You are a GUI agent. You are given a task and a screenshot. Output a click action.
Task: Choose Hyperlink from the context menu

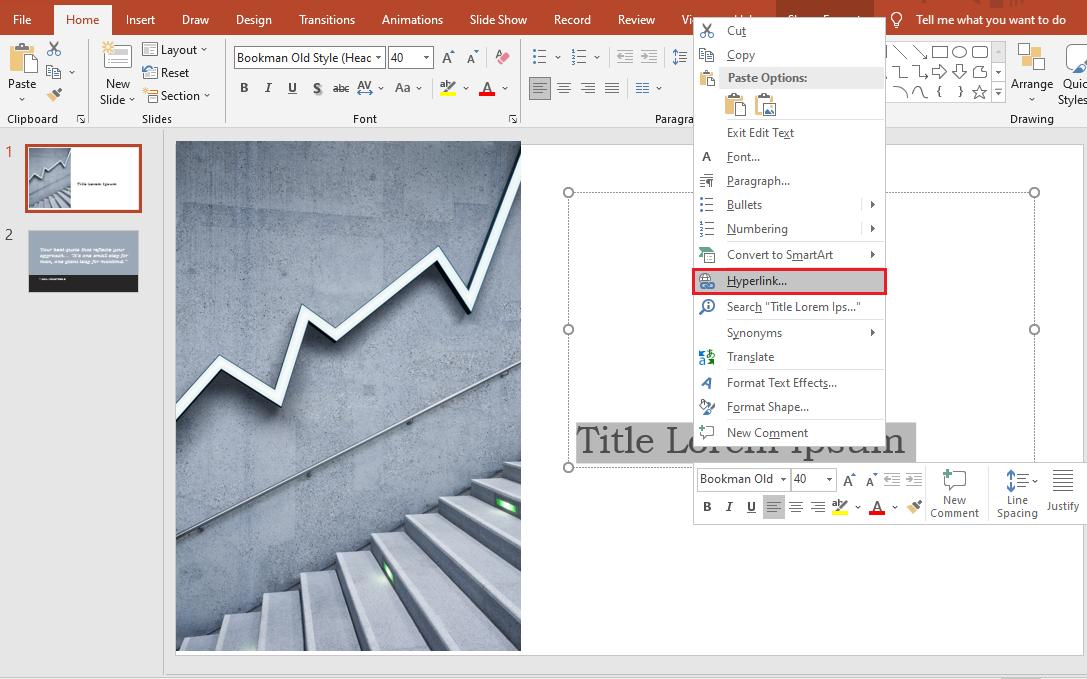point(756,281)
